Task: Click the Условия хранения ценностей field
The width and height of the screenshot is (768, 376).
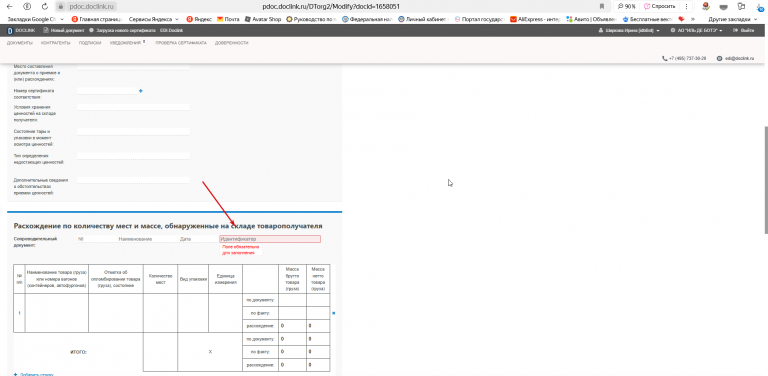Action: pos(133,107)
